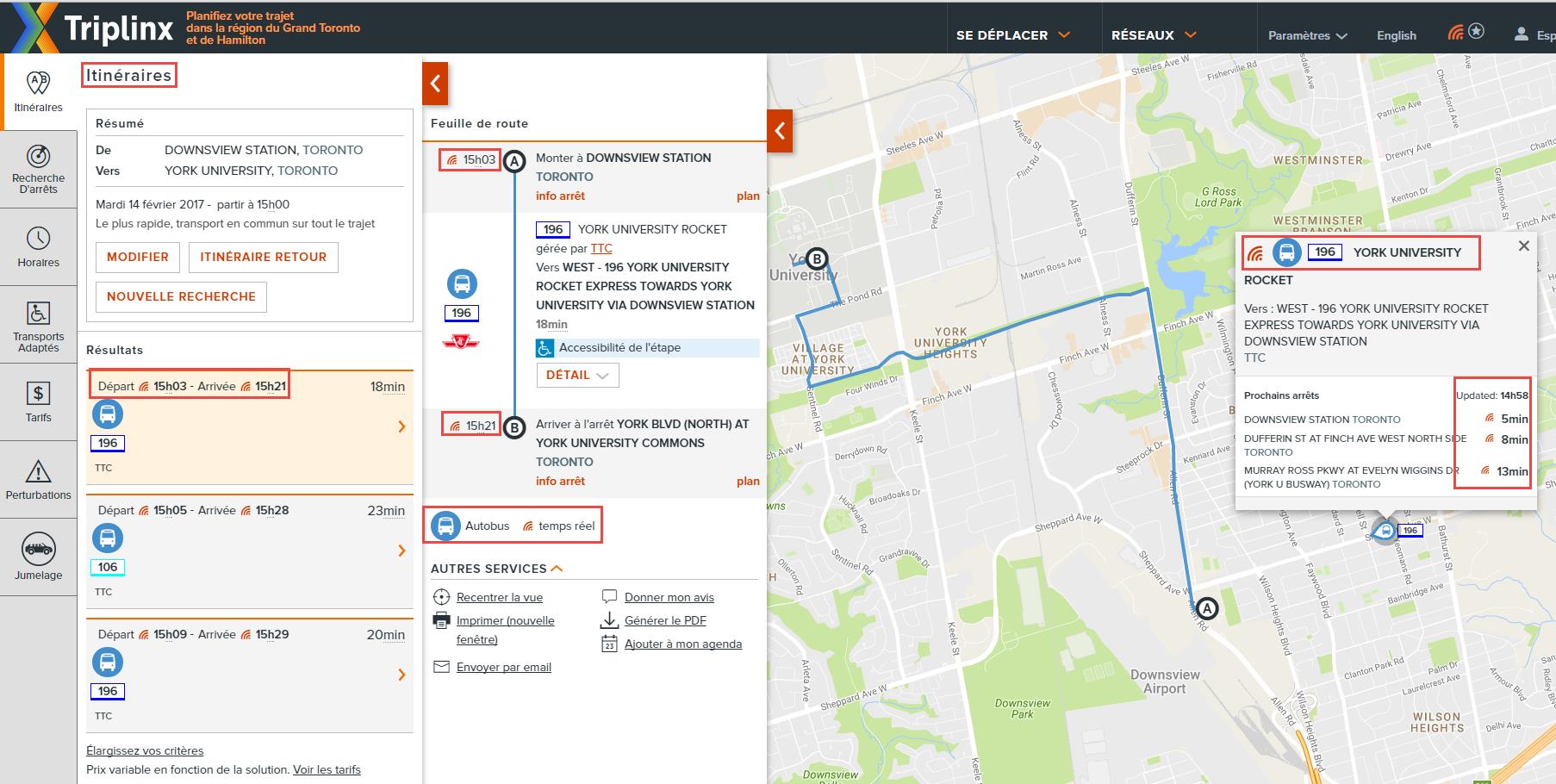Collapse the route sheet panel with the orange arrow
Image resolution: width=1556 pixels, height=784 pixels.
click(435, 84)
